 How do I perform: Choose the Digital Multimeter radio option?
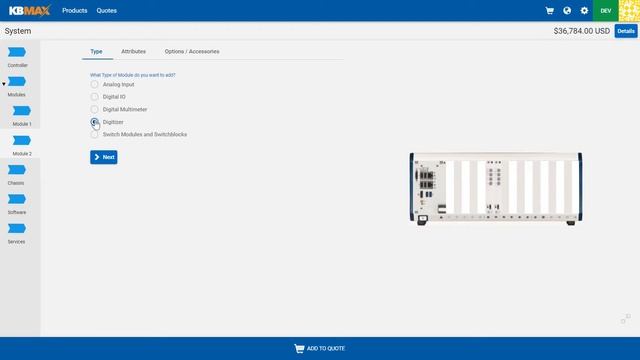94,109
